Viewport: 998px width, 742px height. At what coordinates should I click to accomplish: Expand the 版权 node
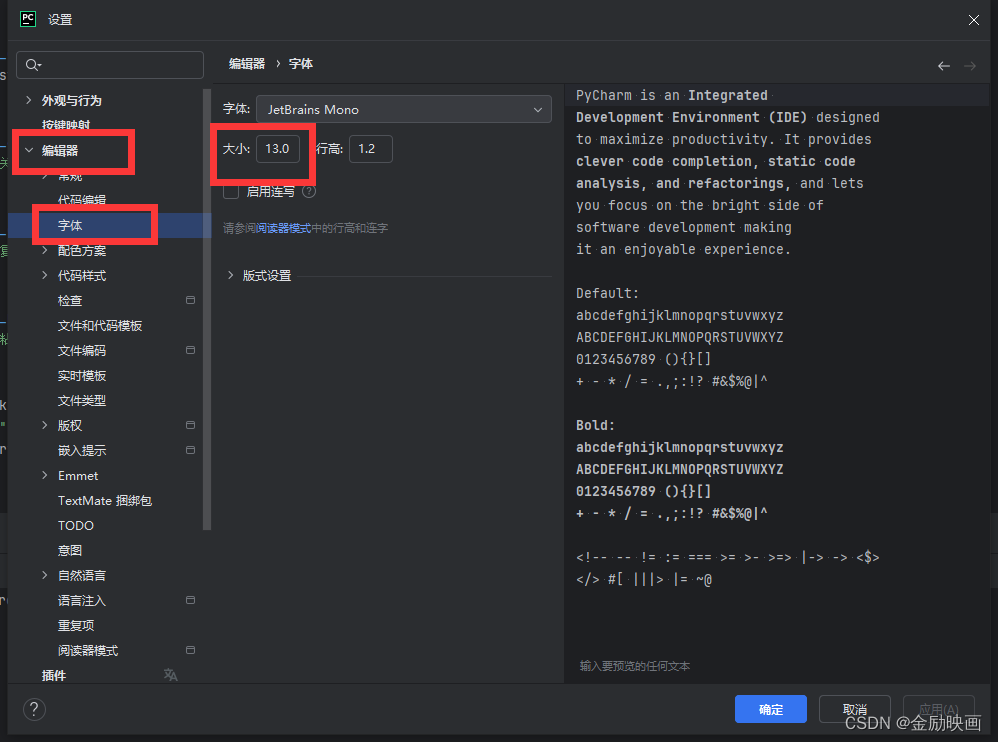point(45,424)
